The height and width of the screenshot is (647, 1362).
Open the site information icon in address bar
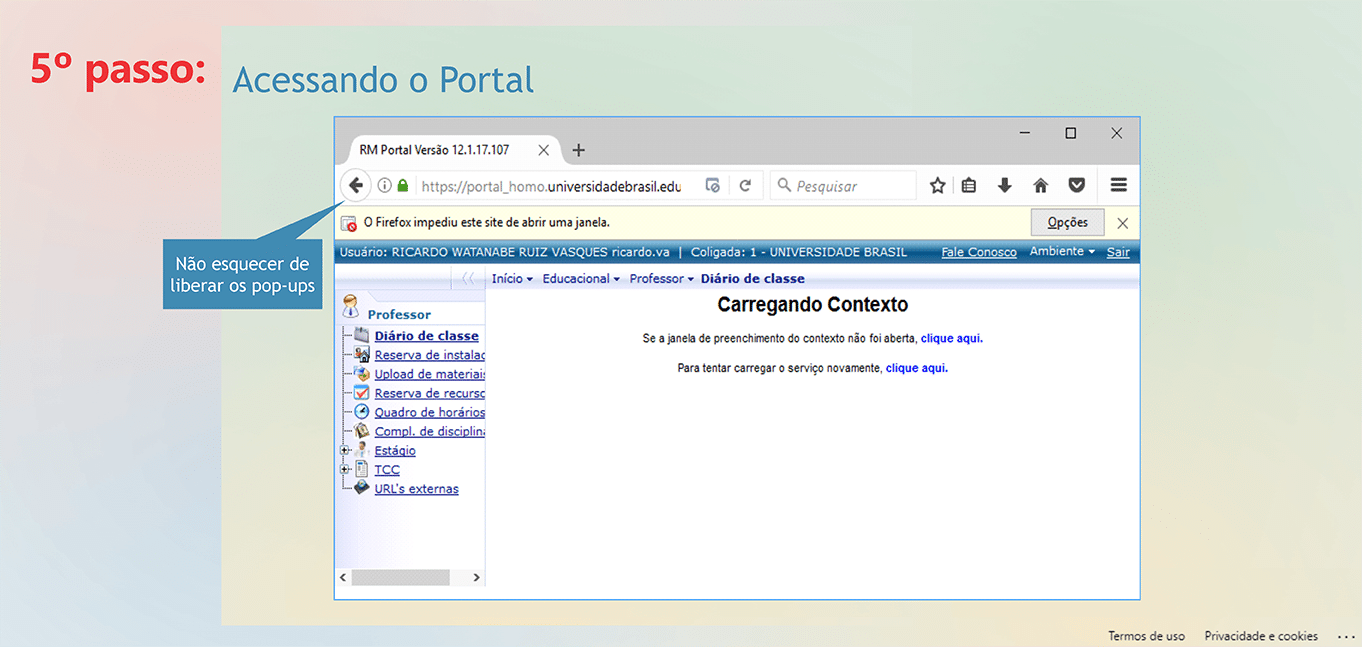coord(385,186)
